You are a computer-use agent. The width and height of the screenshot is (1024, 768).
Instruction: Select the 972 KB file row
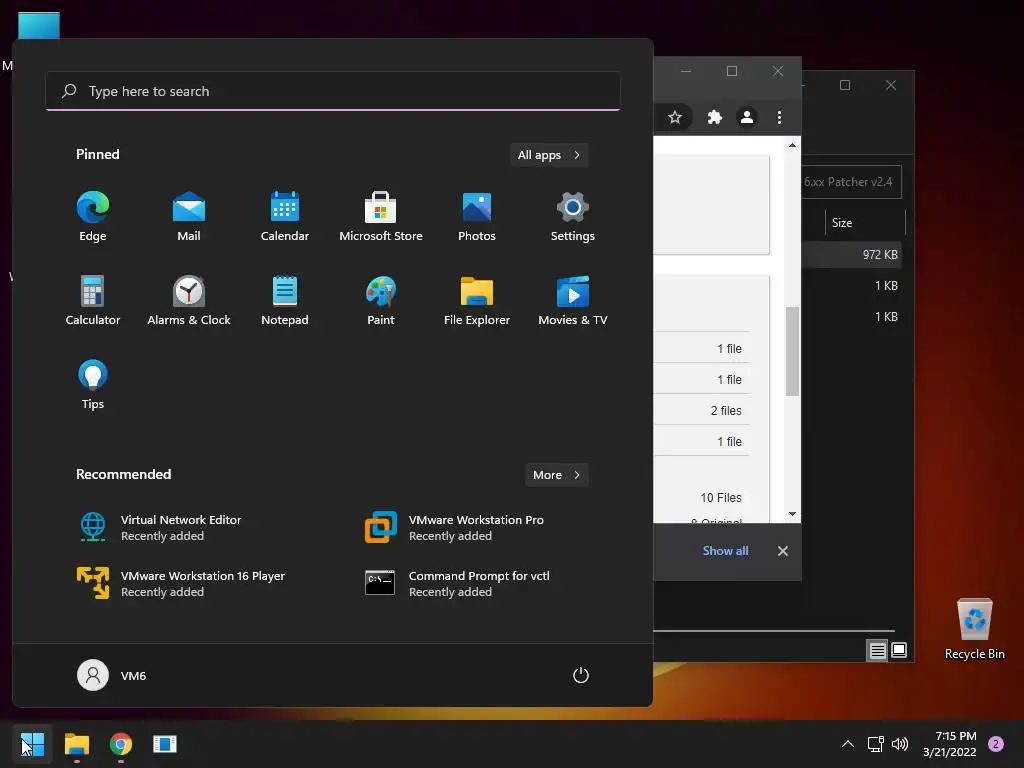(x=852, y=255)
